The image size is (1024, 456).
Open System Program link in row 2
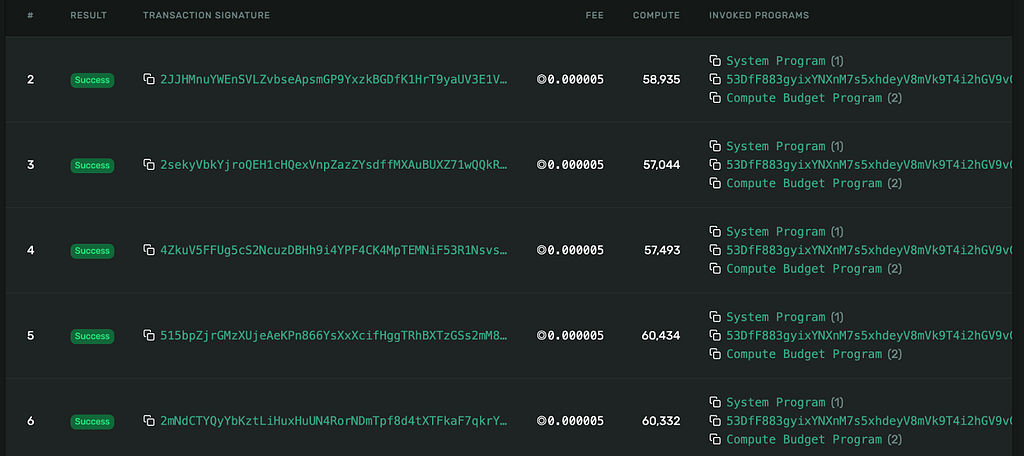point(776,61)
